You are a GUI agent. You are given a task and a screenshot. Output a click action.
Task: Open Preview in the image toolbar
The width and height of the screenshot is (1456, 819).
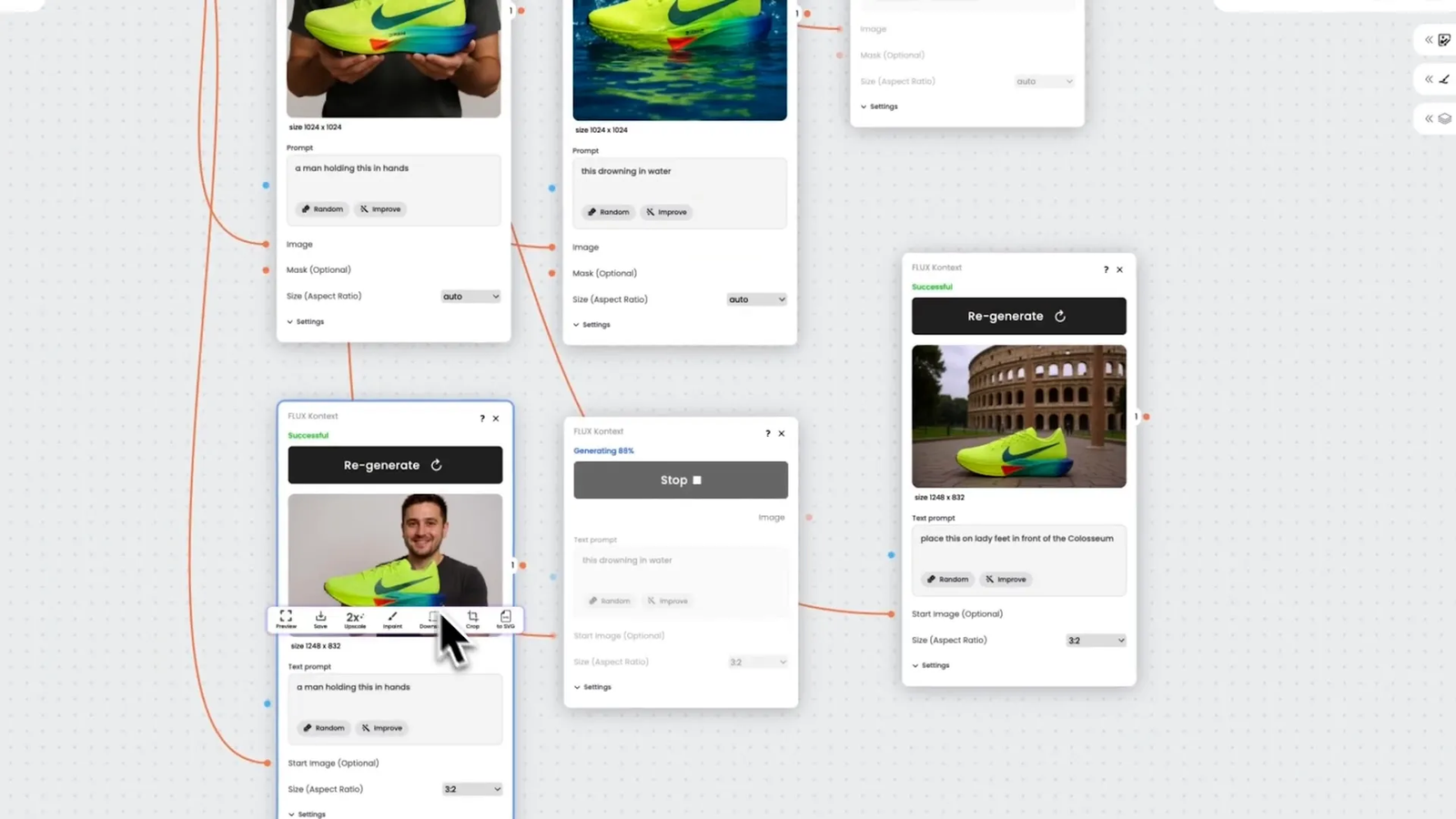point(286,620)
